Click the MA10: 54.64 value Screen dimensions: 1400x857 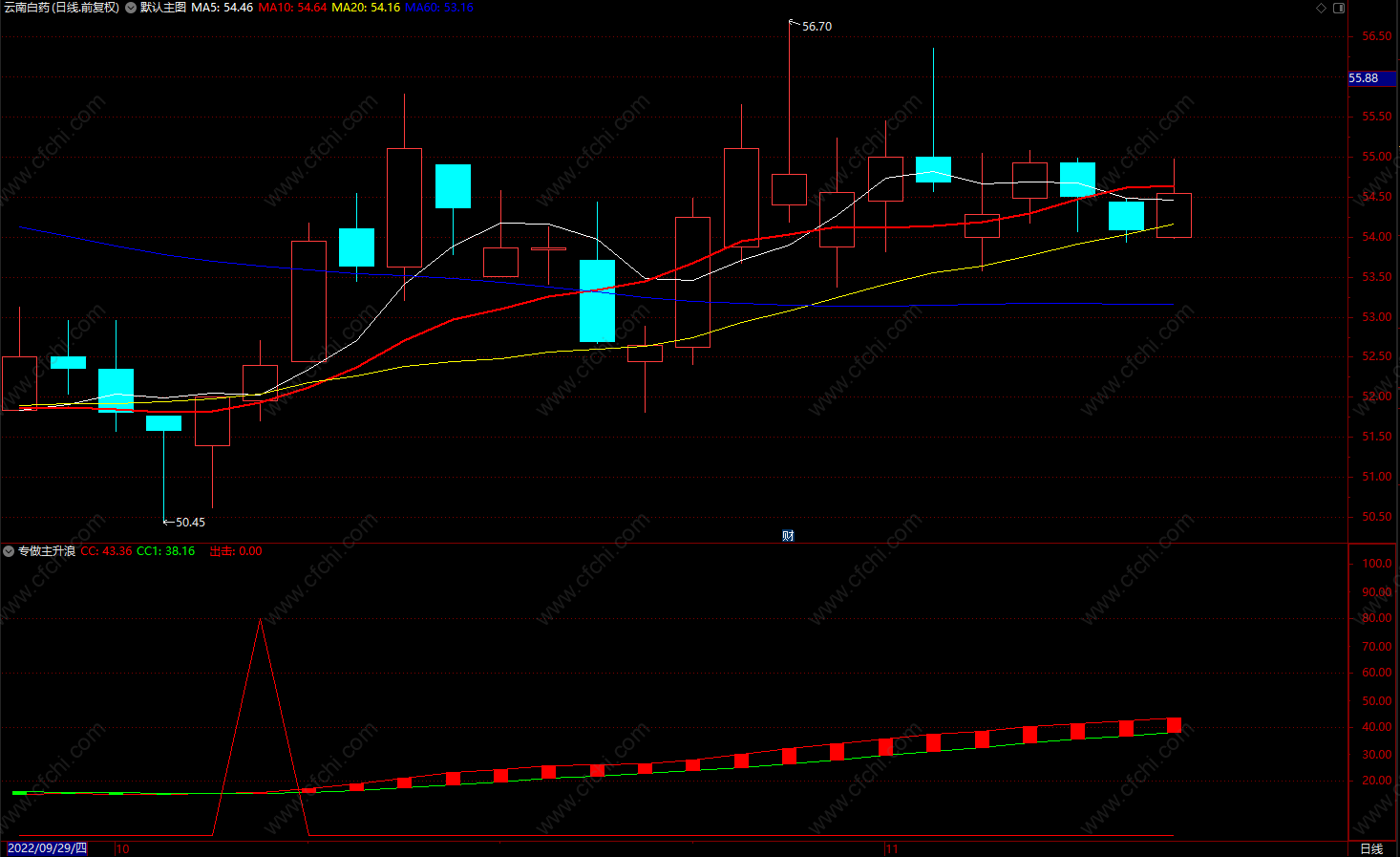292,8
